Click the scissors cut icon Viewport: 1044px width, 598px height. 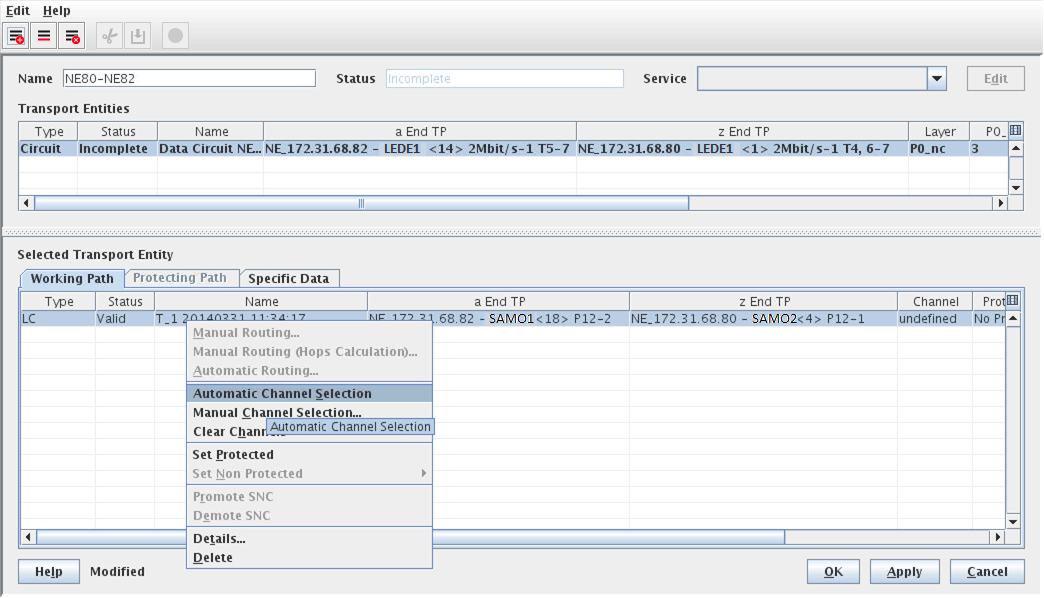pyautogui.click(x=110, y=36)
